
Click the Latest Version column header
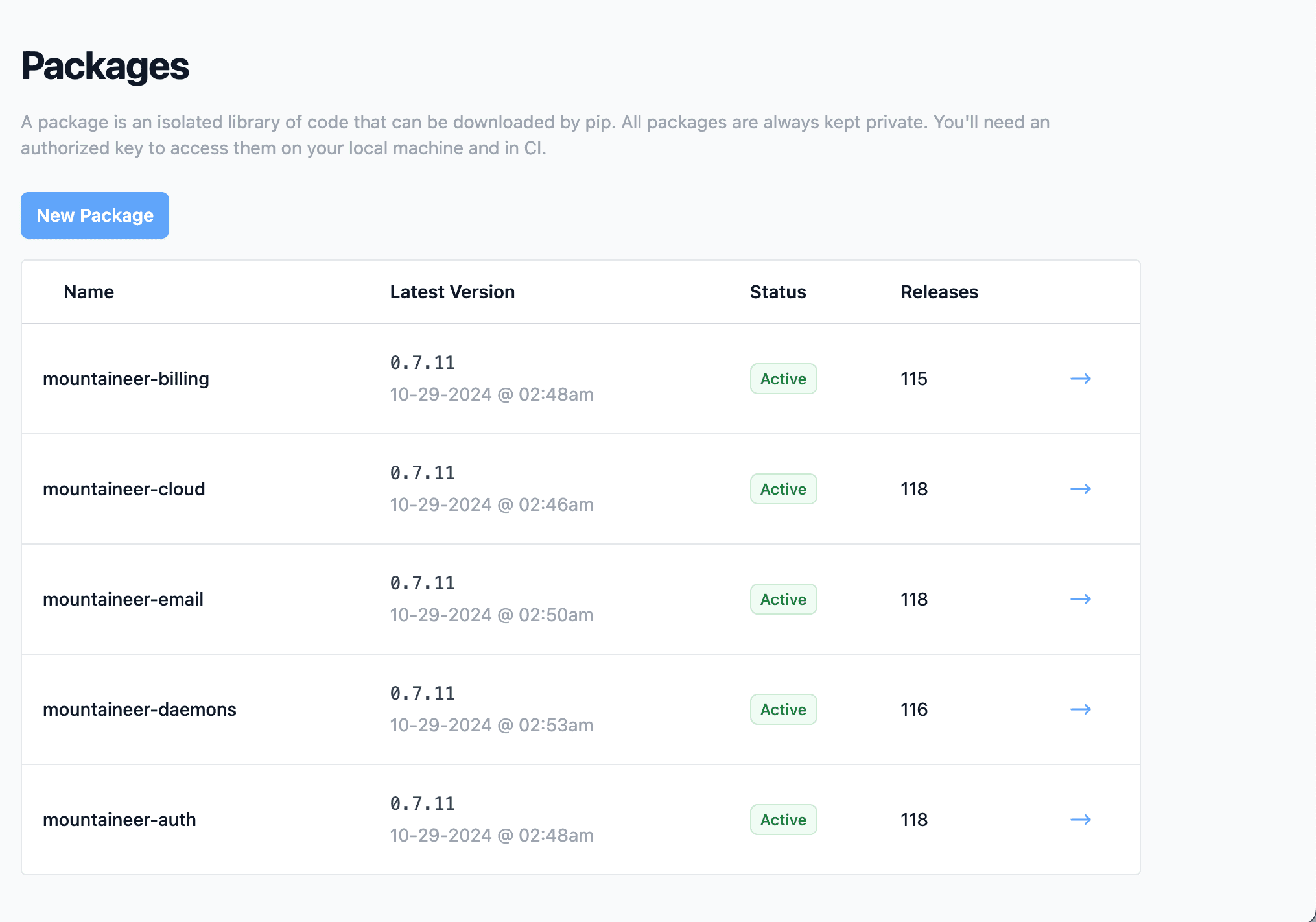[452, 292]
